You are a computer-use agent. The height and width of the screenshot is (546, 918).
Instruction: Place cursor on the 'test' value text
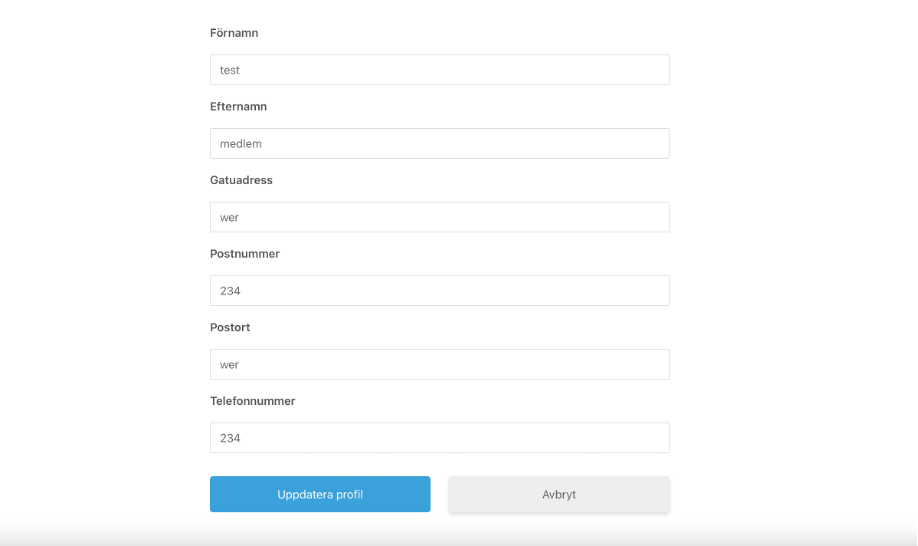point(230,70)
